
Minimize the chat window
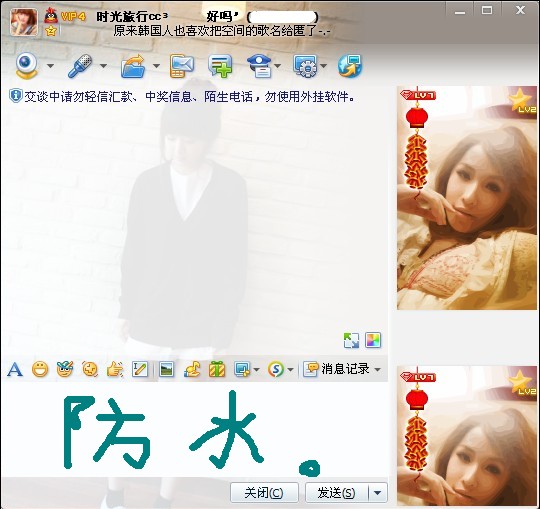(460, 11)
